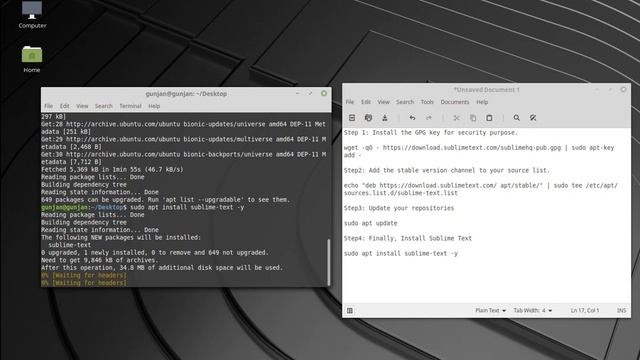Click the Cut scissors icon
Viewport: 640px width, 360px height.
[x=456, y=118]
